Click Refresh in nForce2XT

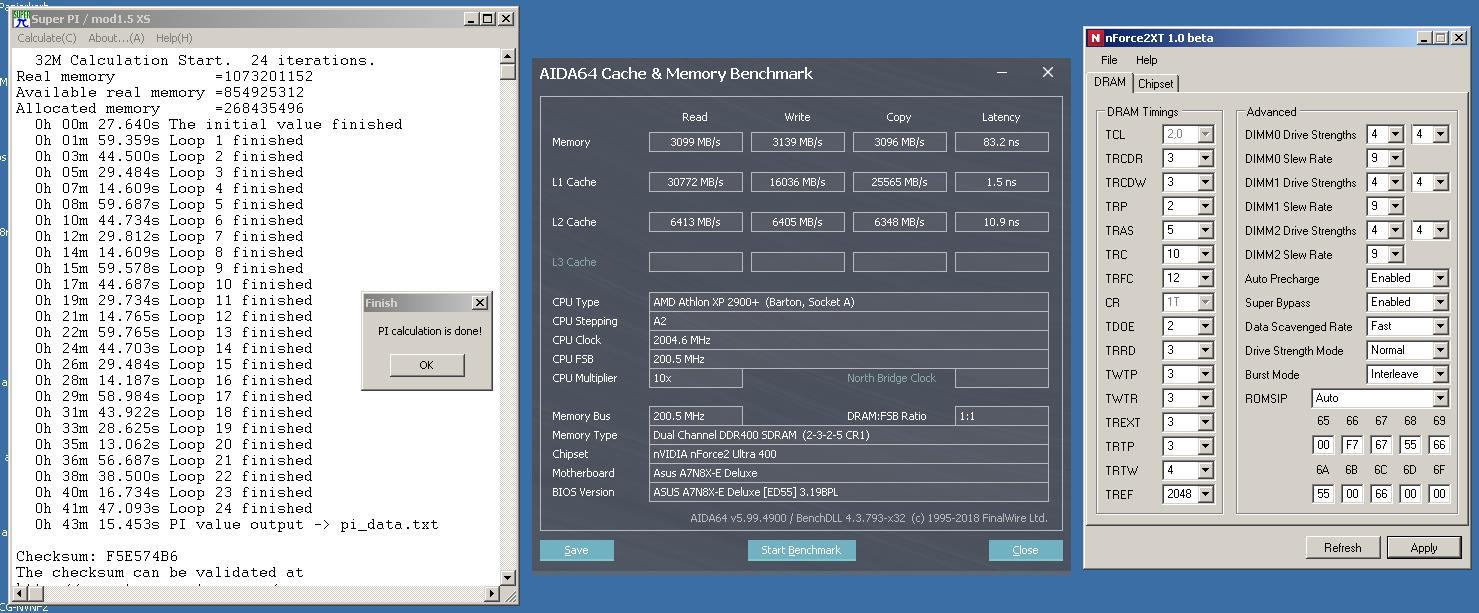1343,547
